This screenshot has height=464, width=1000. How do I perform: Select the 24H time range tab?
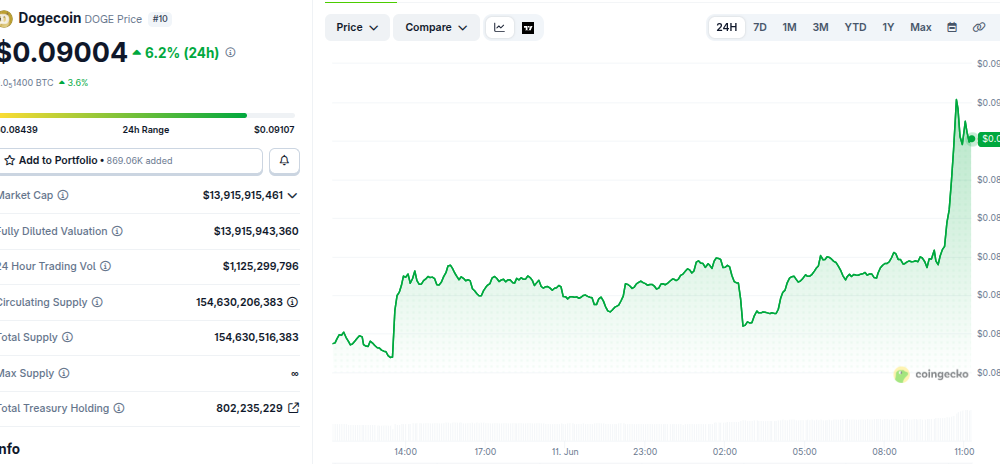click(x=726, y=27)
